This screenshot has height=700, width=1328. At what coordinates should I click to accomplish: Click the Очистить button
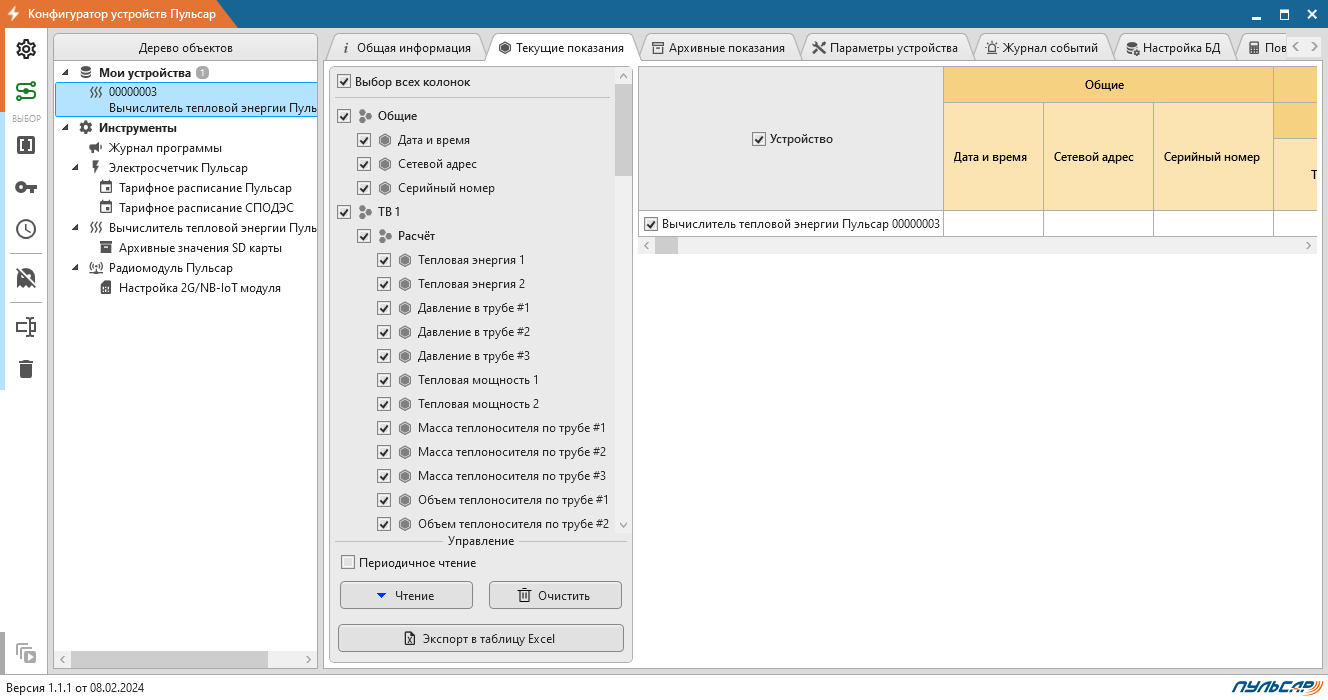click(555, 595)
